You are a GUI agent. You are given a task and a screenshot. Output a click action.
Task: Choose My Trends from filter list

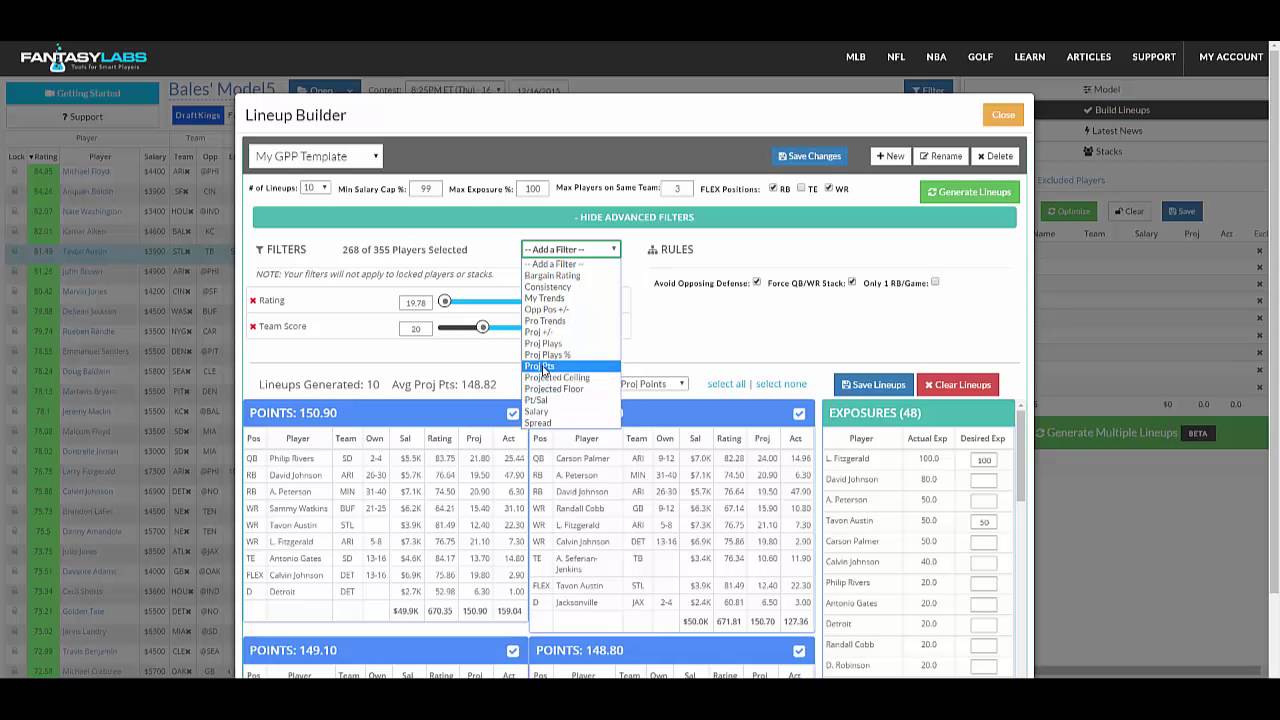pyautogui.click(x=544, y=298)
